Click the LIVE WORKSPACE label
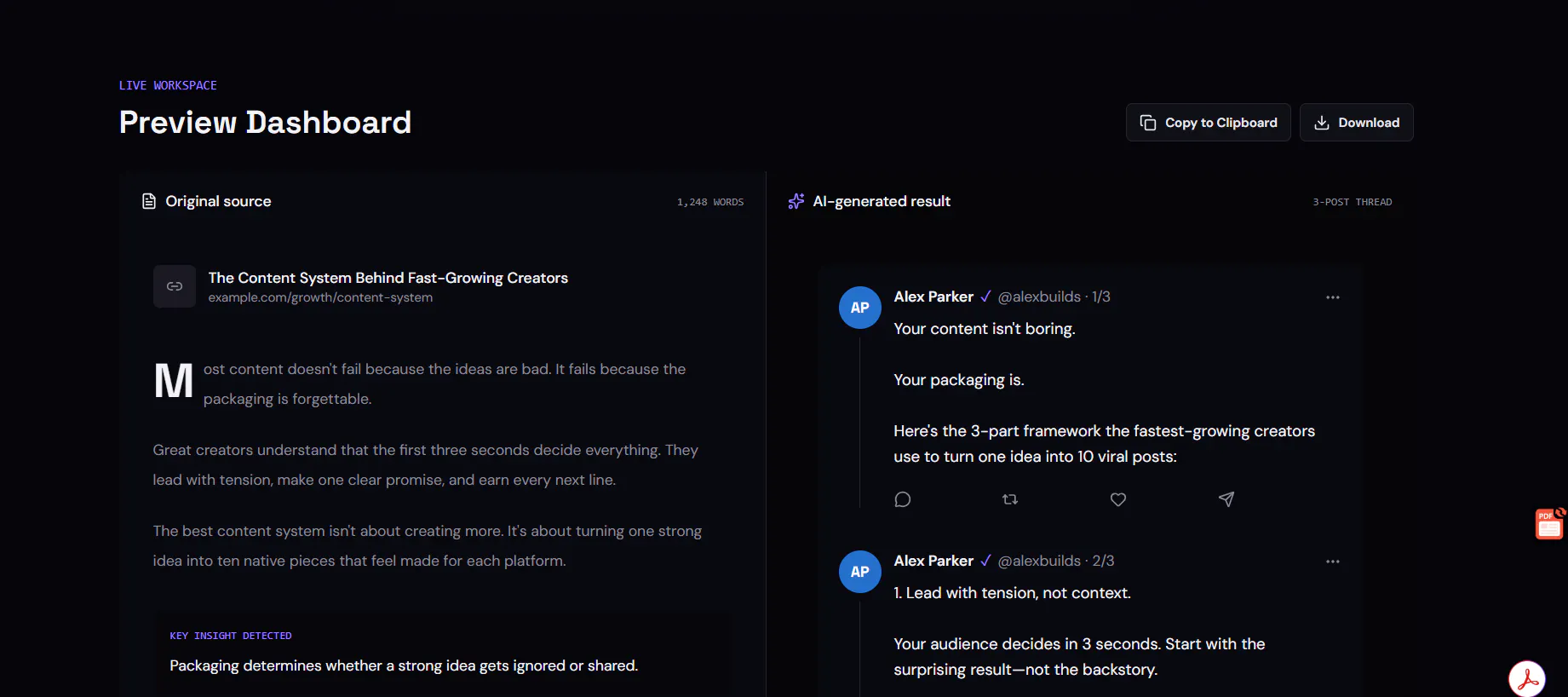The image size is (1568, 697). click(168, 85)
